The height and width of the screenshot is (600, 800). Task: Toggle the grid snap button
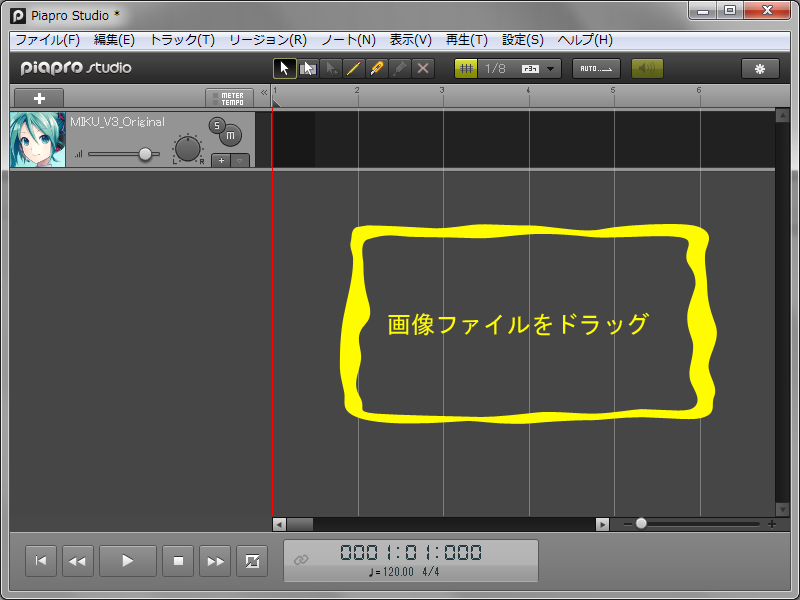466,68
